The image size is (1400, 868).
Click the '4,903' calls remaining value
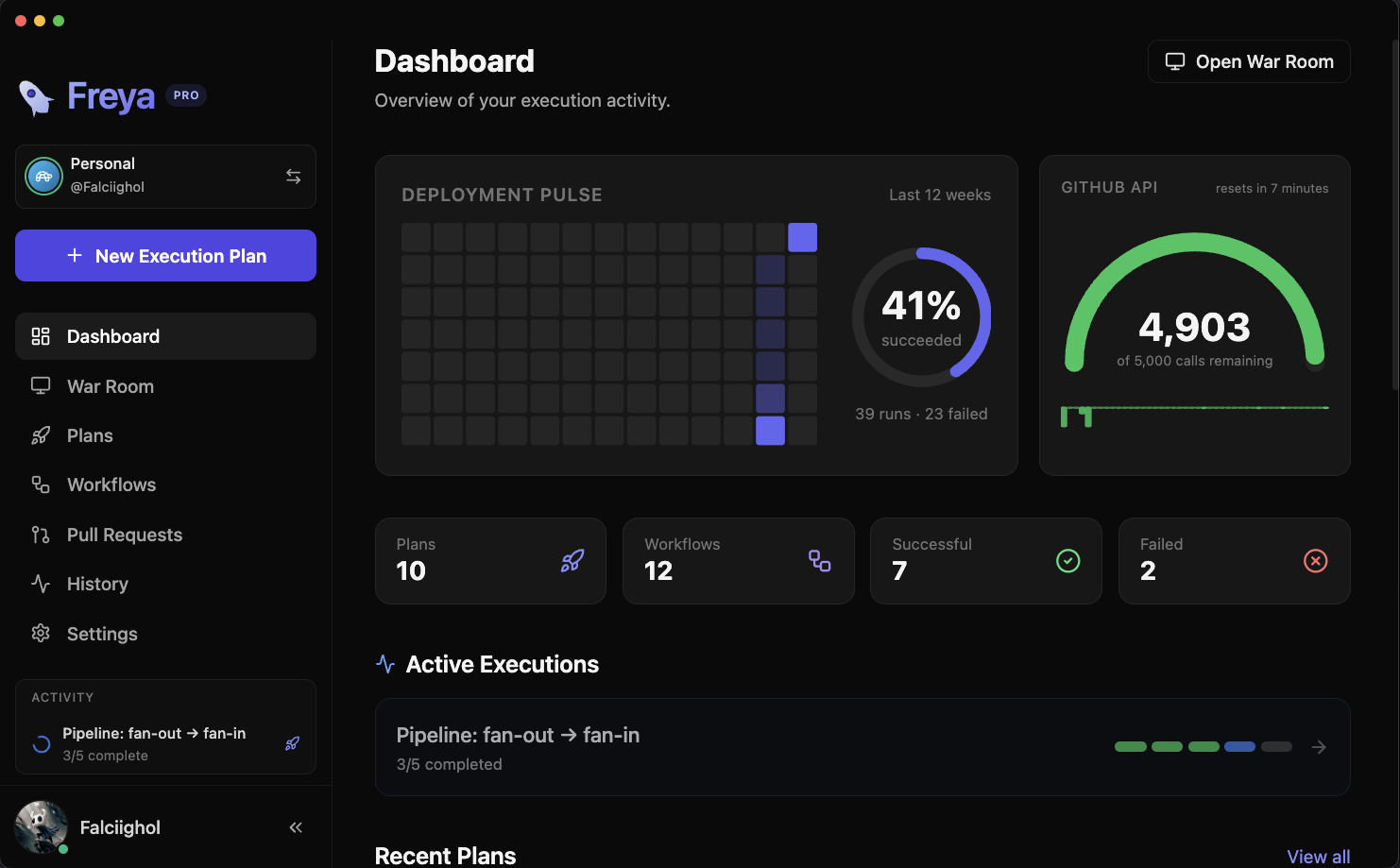(1194, 328)
